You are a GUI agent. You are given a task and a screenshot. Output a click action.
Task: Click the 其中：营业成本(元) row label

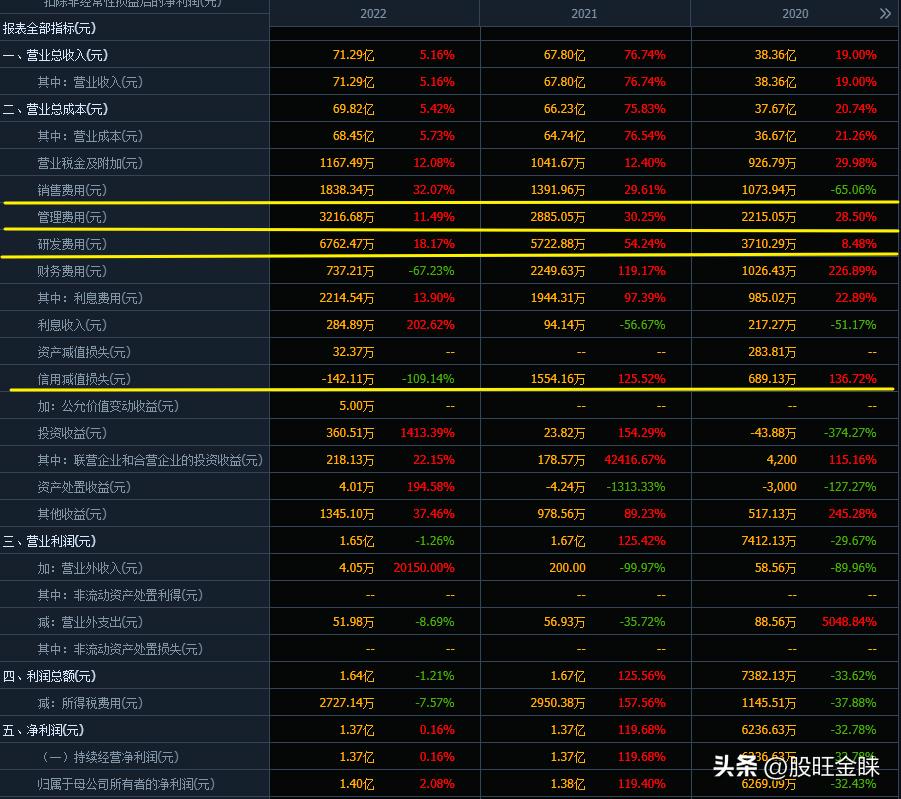click(x=90, y=136)
